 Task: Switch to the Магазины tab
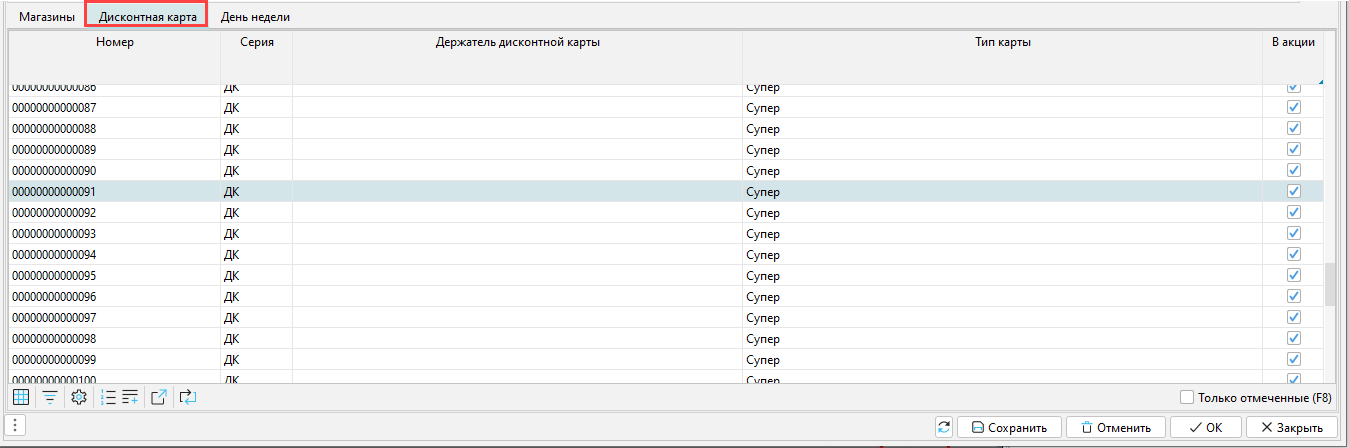pos(47,17)
